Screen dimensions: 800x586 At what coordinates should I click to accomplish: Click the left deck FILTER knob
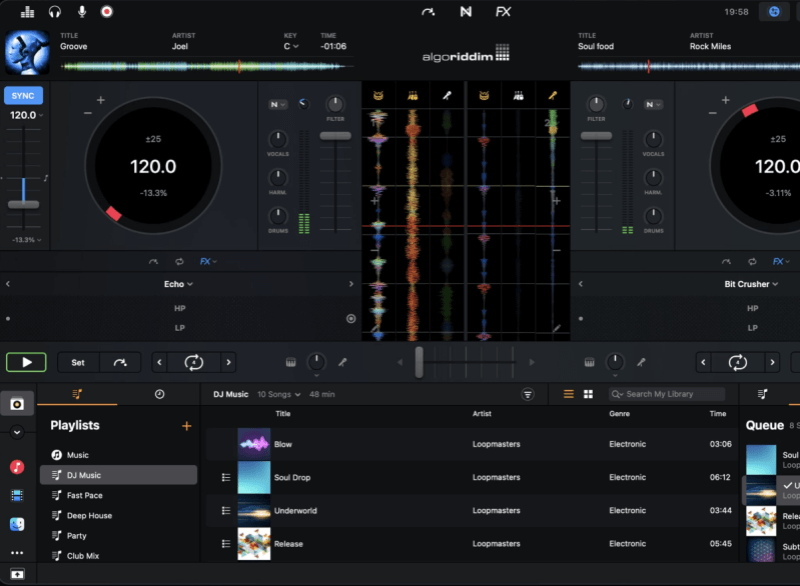pos(335,104)
